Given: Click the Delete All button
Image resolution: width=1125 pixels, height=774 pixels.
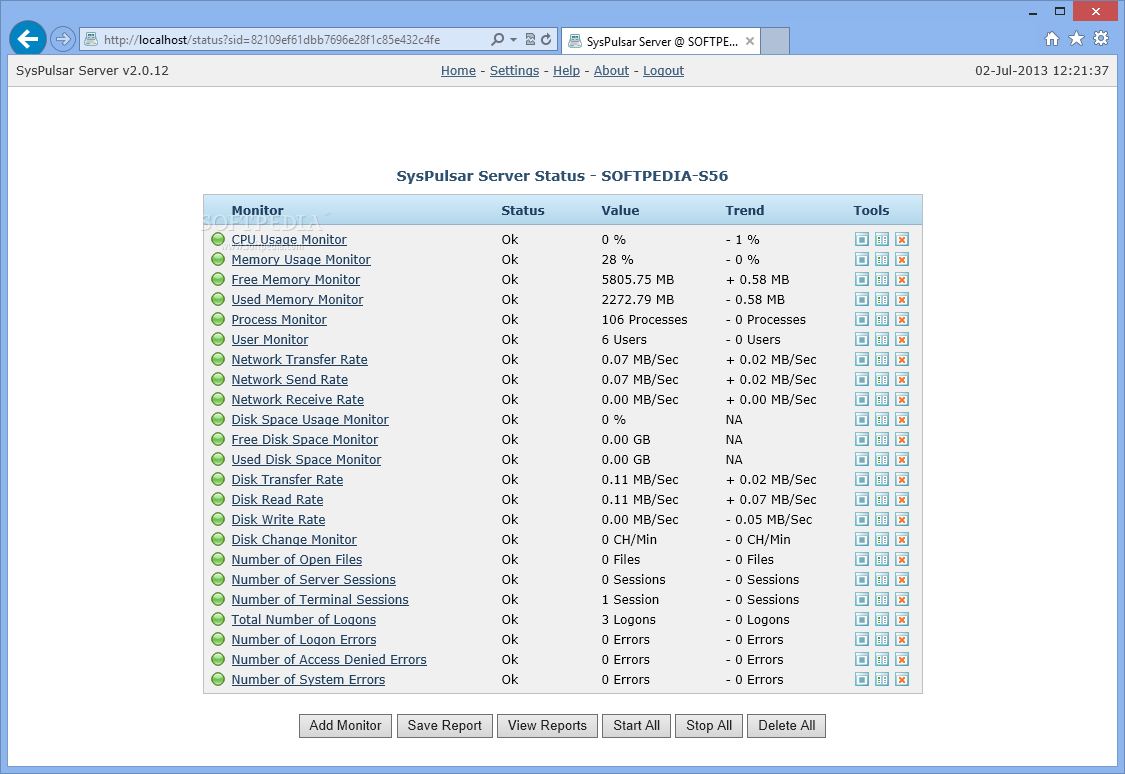Looking at the screenshot, I should pyautogui.click(x=786, y=725).
